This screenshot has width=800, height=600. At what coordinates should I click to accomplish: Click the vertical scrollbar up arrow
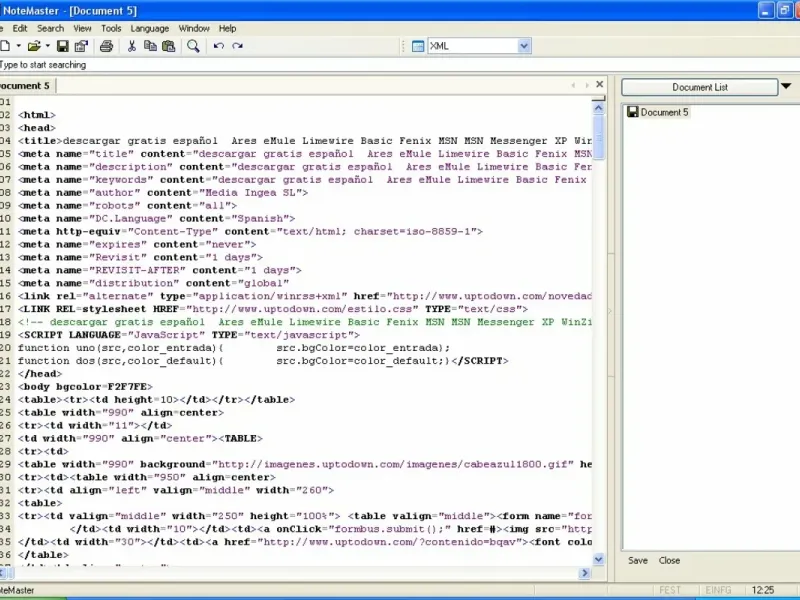[x=598, y=108]
